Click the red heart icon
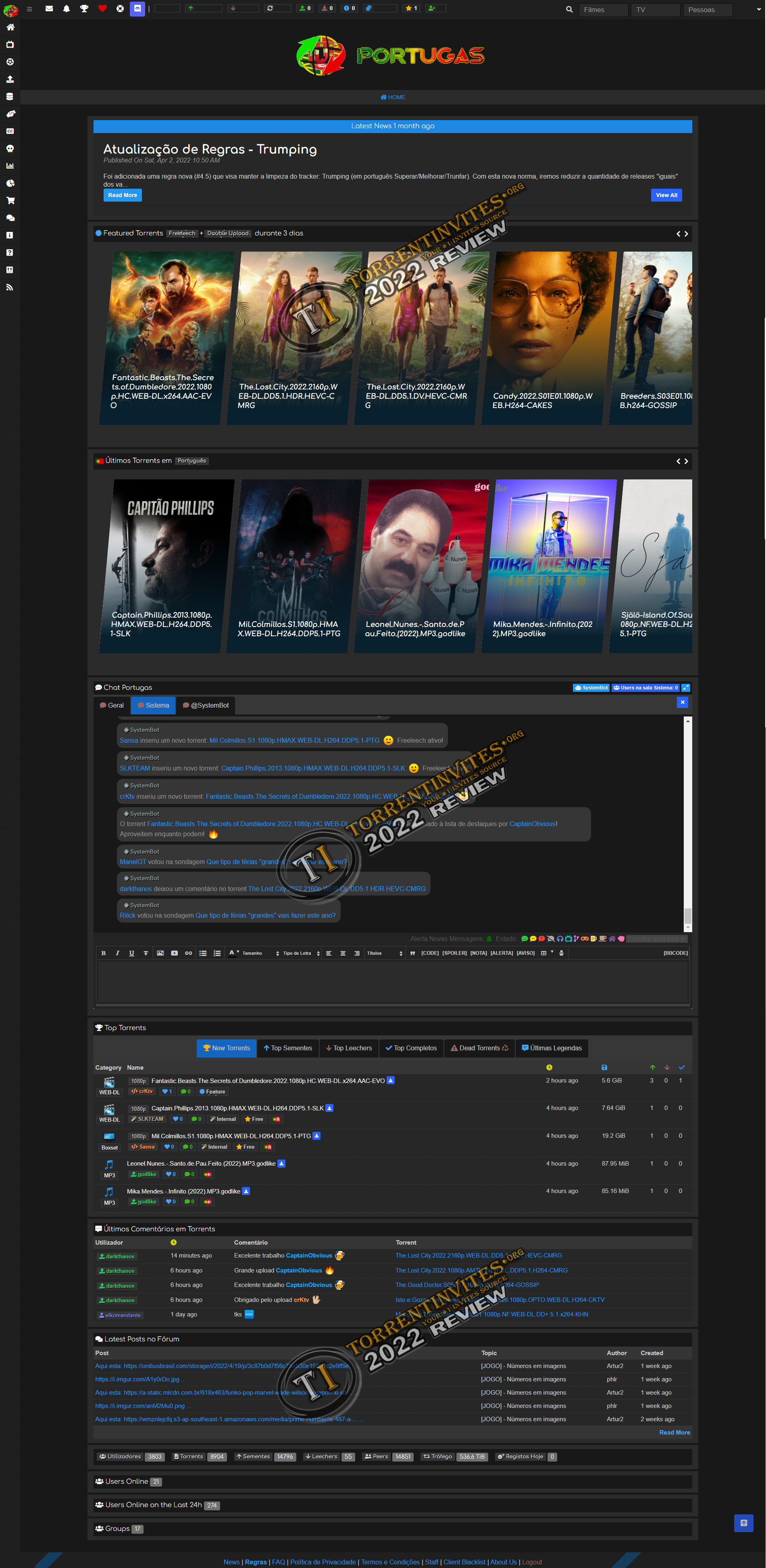766x1568 pixels. [x=102, y=8]
